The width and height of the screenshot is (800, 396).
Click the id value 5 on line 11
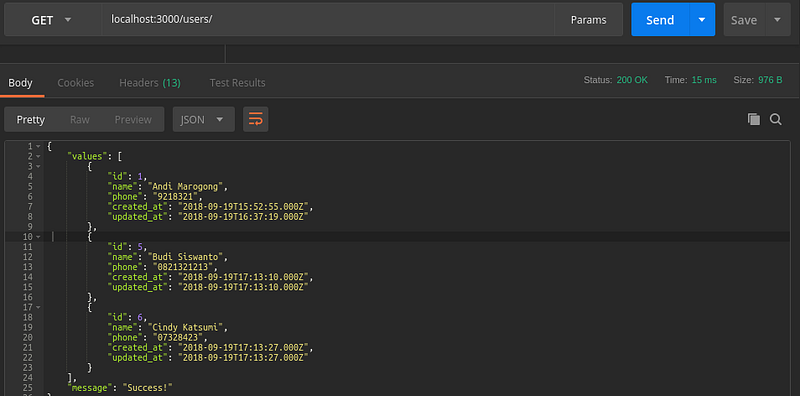140,247
